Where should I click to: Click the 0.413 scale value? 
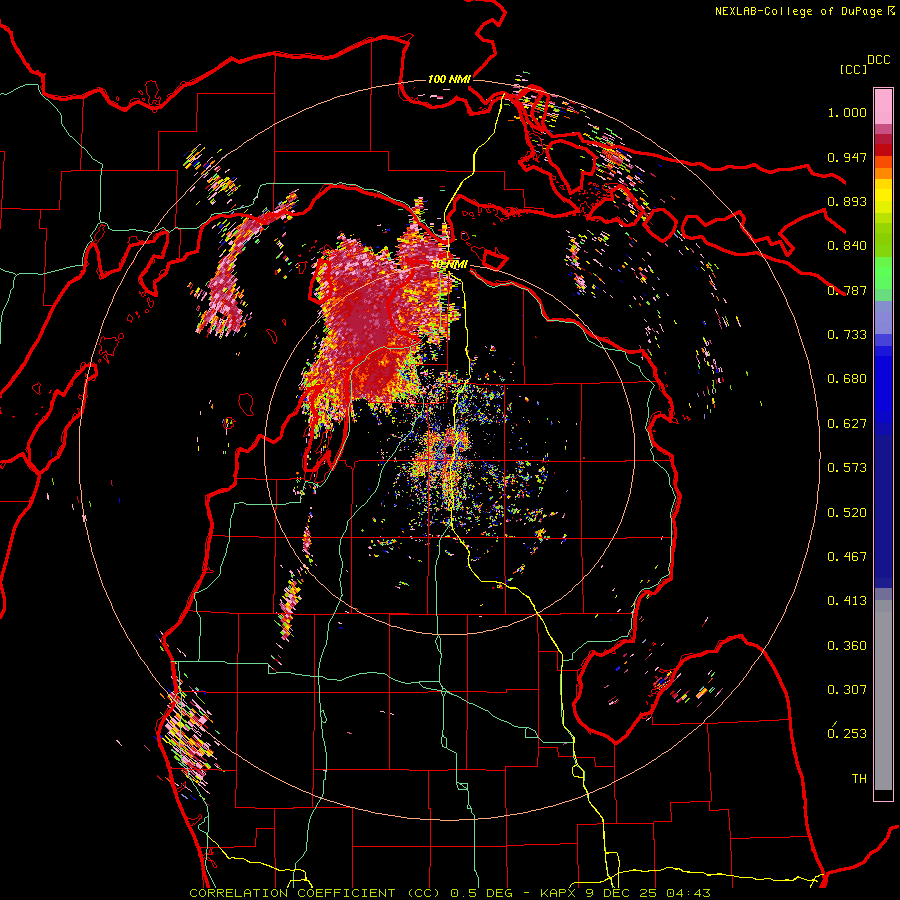(x=847, y=601)
